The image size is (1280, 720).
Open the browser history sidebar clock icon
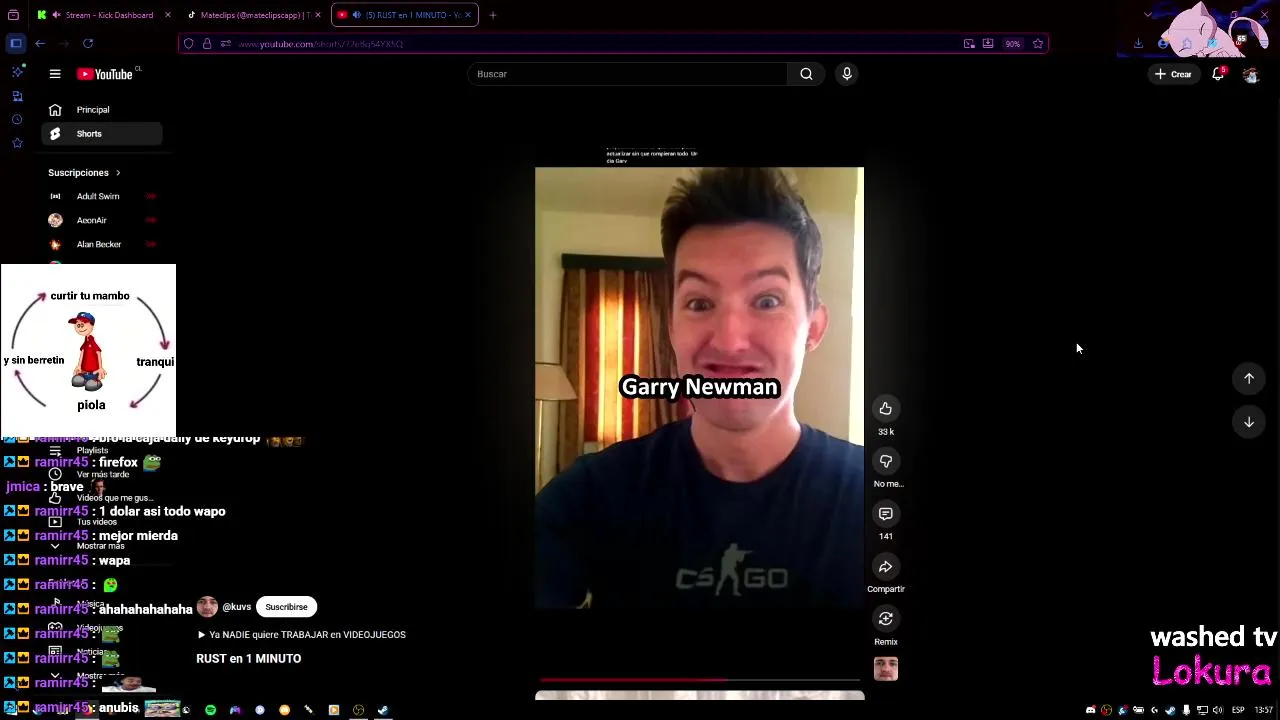tap(17, 119)
